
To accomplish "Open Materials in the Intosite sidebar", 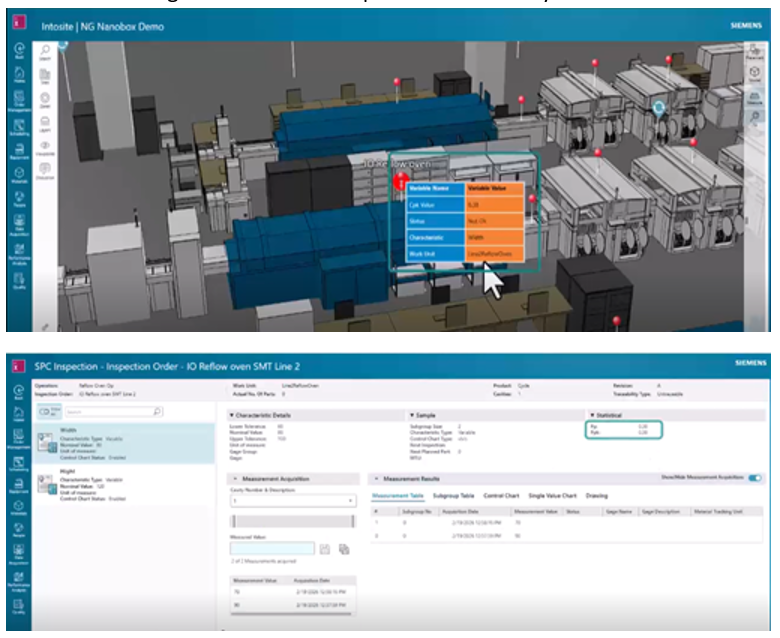I will tap(19, 175).
